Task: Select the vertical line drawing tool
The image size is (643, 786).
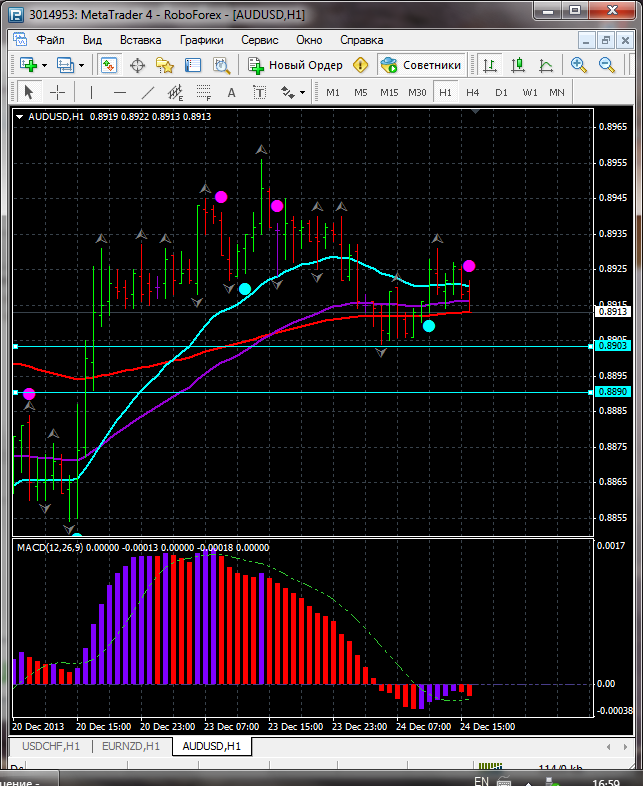Action: (91, 92)
